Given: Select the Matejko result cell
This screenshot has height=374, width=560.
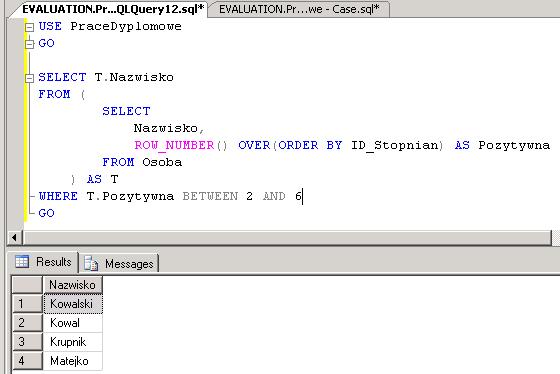Looking at the screenshot, I should click(72, 361).
